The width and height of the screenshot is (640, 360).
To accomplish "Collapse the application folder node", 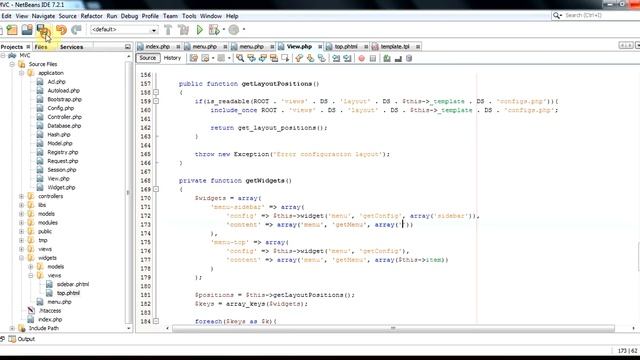I will point(22,73).
